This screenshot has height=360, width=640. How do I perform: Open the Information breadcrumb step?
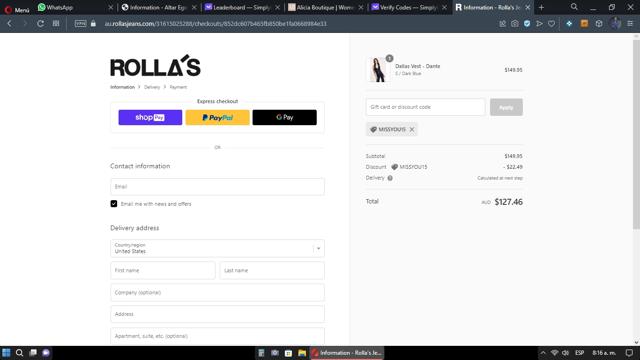122,87
